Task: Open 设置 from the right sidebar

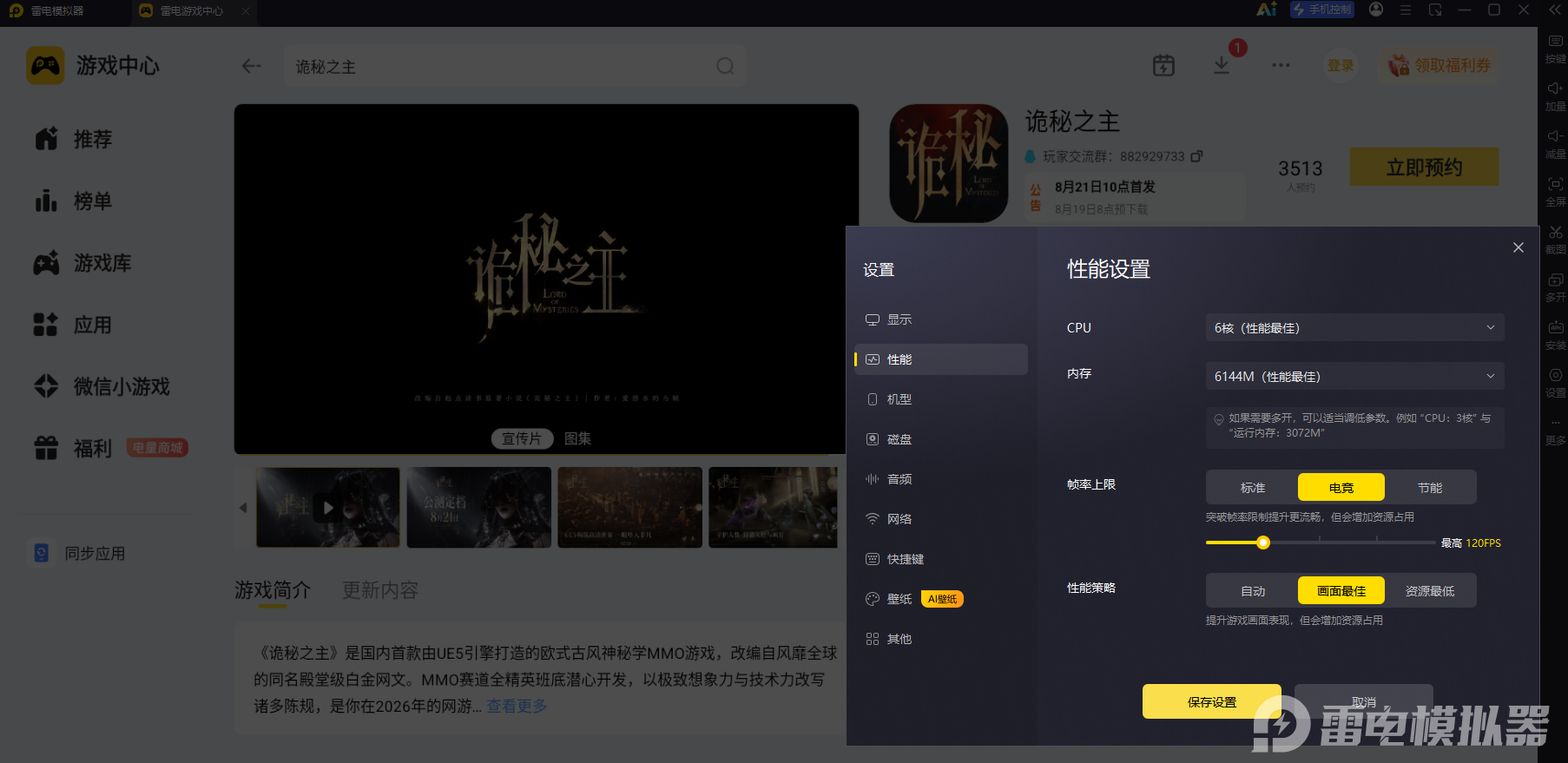Action: (1555, 383)
